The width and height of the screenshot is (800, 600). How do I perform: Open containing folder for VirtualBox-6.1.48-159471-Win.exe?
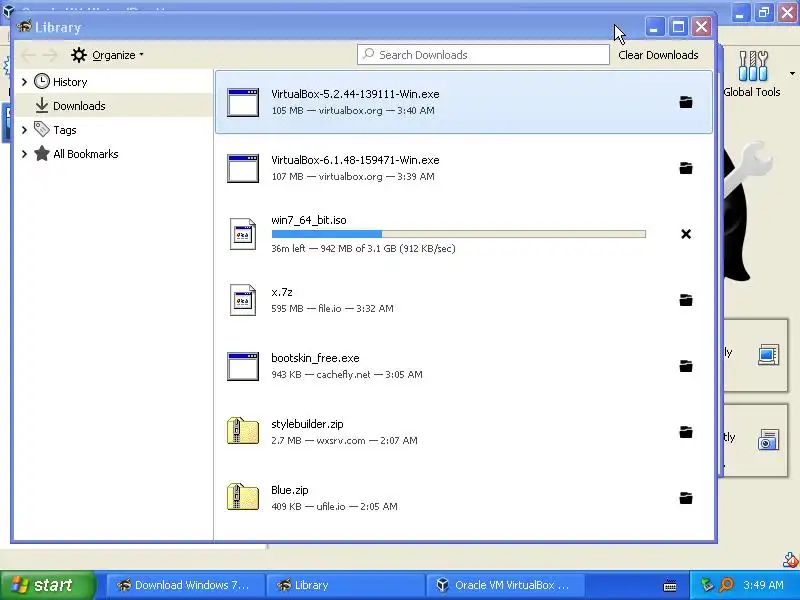[x=686, y=168]
